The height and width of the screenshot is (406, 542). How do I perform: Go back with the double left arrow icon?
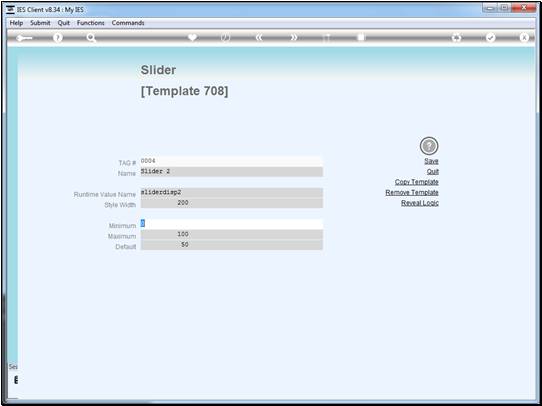259,38
